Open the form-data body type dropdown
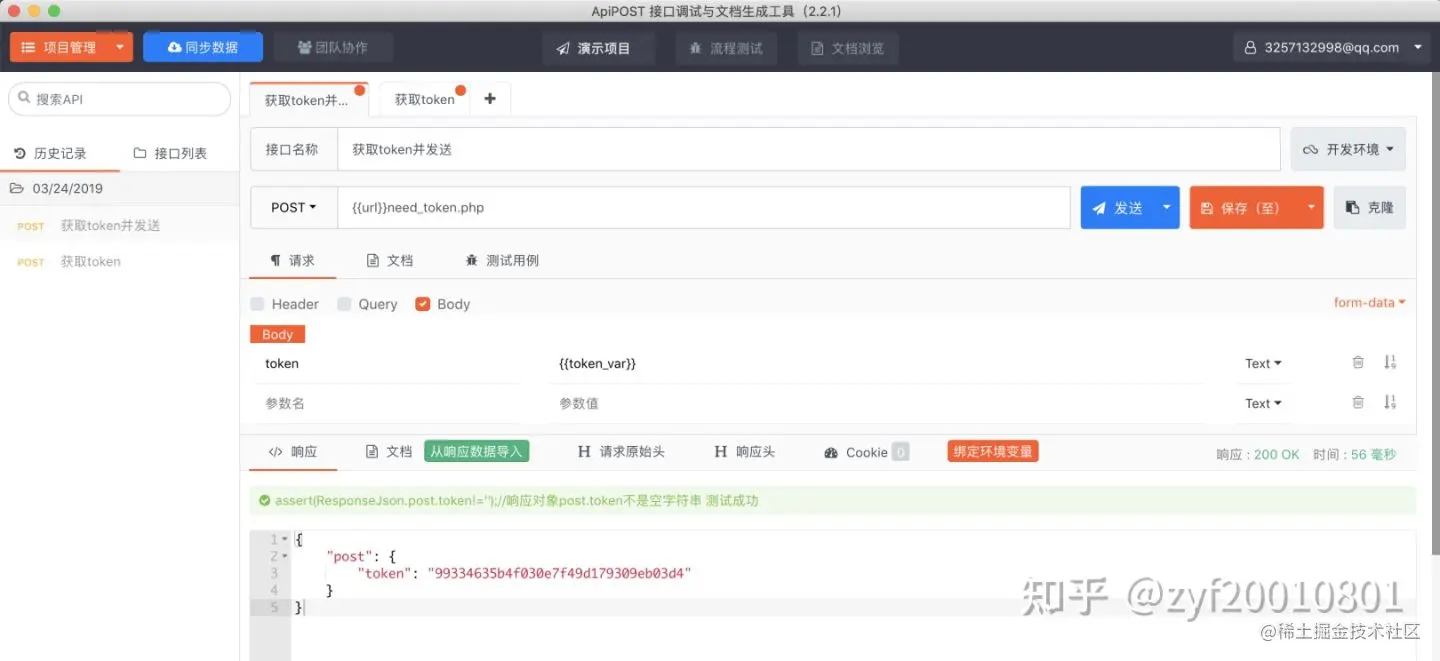Image resolution: width=1440 pixels, height=661 pixels. [x=1369, y=302]
